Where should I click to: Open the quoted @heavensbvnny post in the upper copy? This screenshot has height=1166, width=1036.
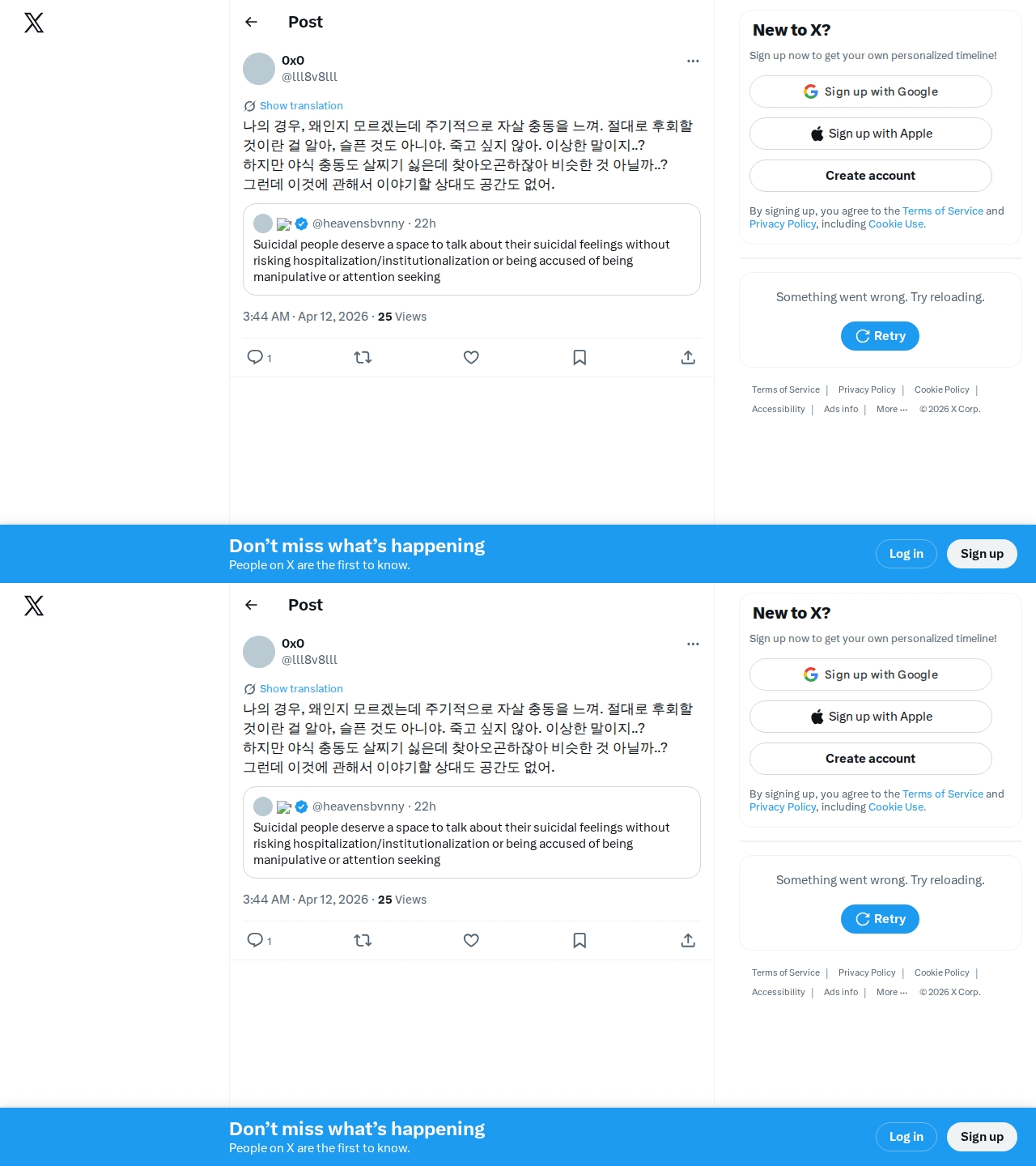tap(472, 249)
